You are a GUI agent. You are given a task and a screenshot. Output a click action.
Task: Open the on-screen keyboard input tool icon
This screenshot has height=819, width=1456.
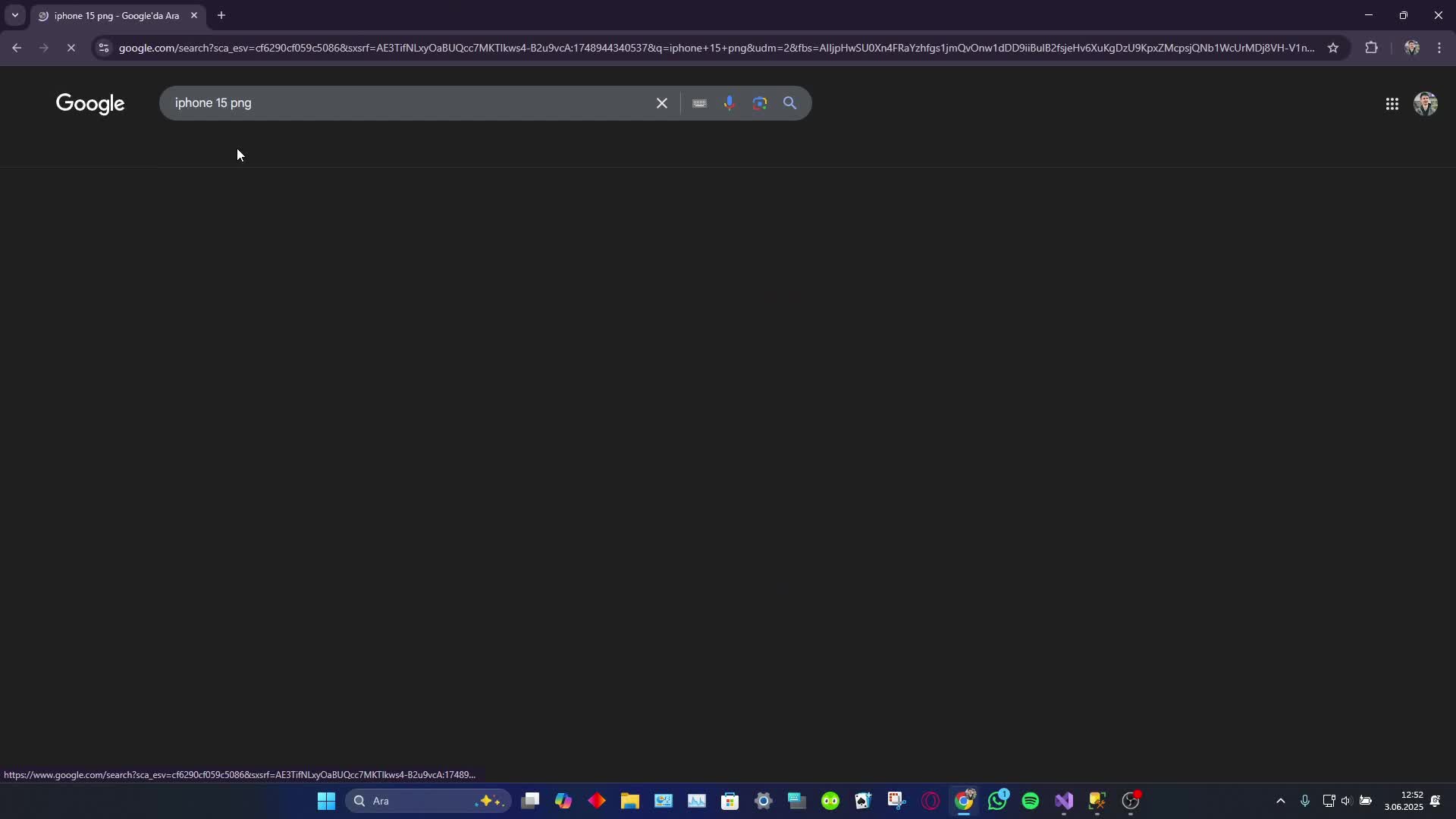[699, 103]
